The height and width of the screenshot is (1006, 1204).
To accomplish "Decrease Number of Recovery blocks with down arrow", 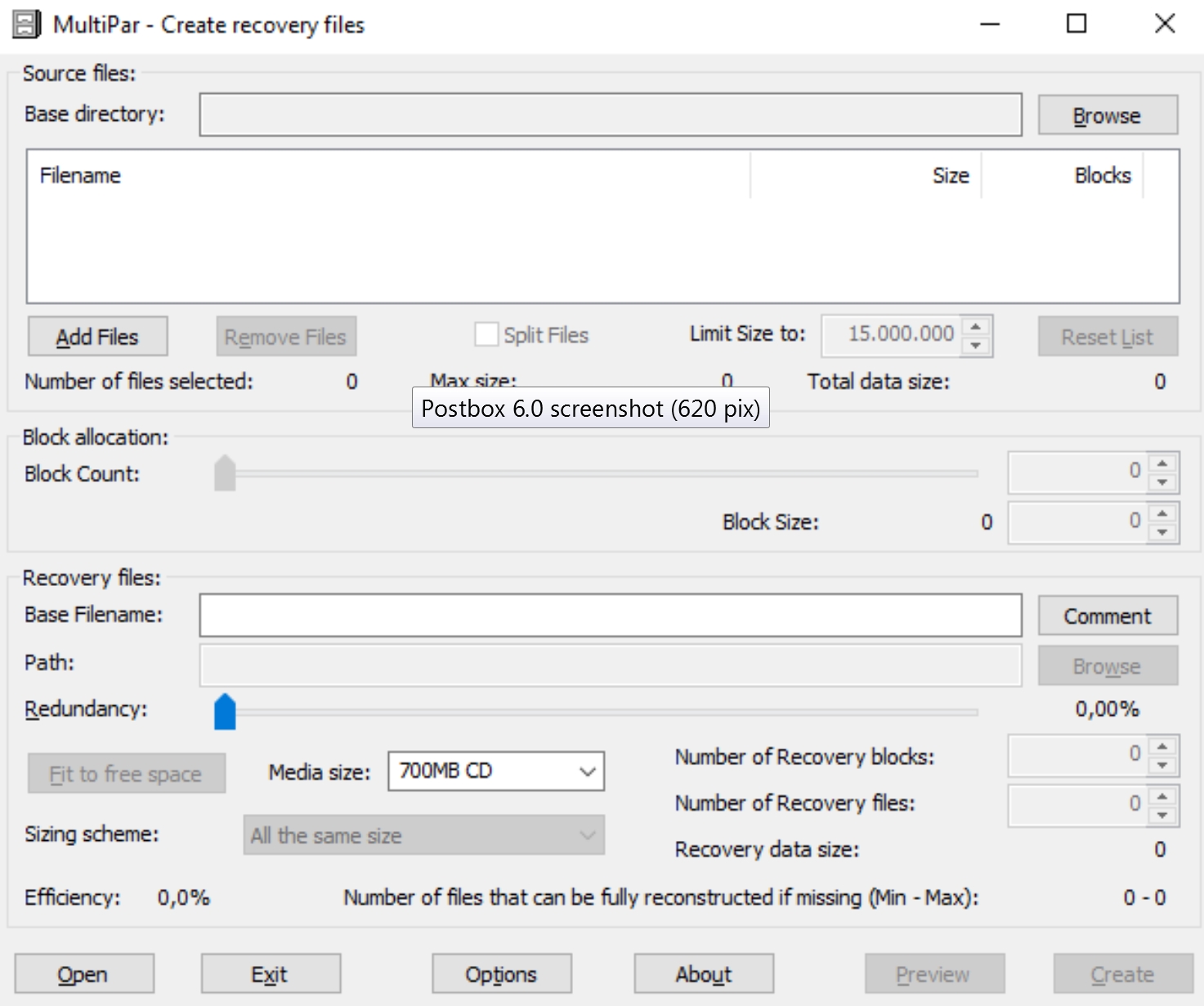I will tap(1162, 766).
